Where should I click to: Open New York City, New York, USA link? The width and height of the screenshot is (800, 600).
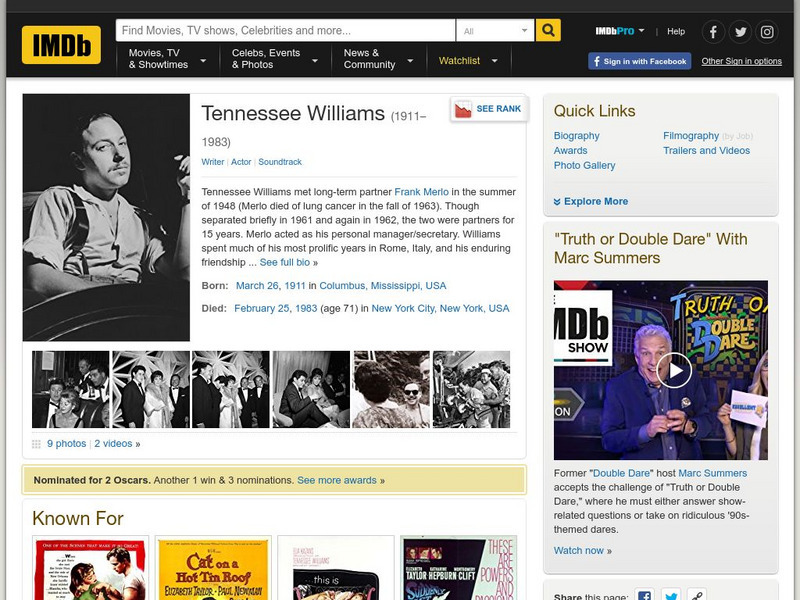coord(440,308)
